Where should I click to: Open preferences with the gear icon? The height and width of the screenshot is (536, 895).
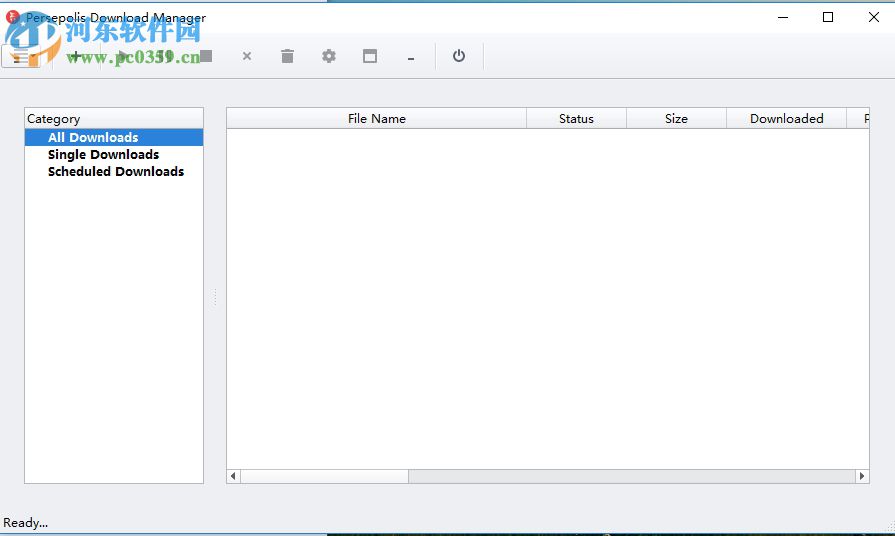329,56
